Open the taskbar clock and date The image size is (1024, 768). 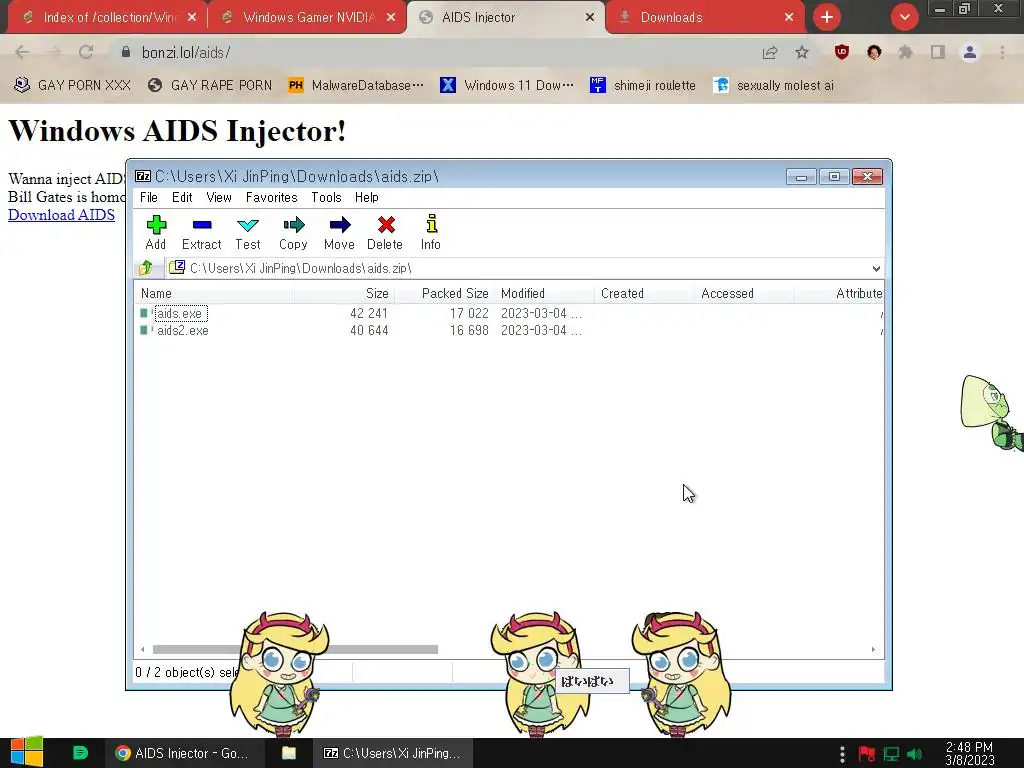(969, 754)
